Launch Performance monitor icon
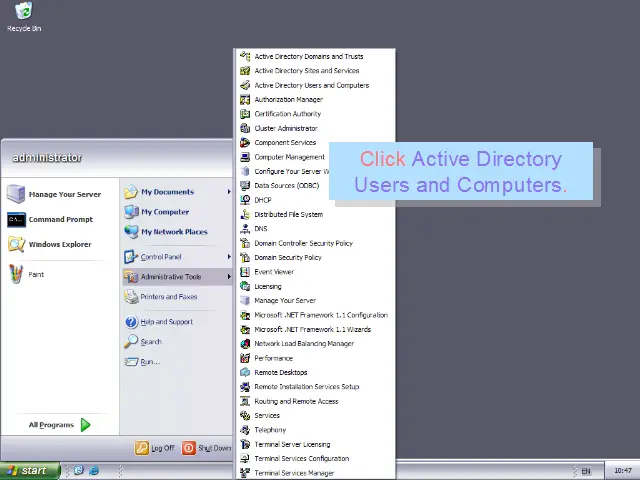The height and width of the screenshot is (480, 640). (245, 358)
